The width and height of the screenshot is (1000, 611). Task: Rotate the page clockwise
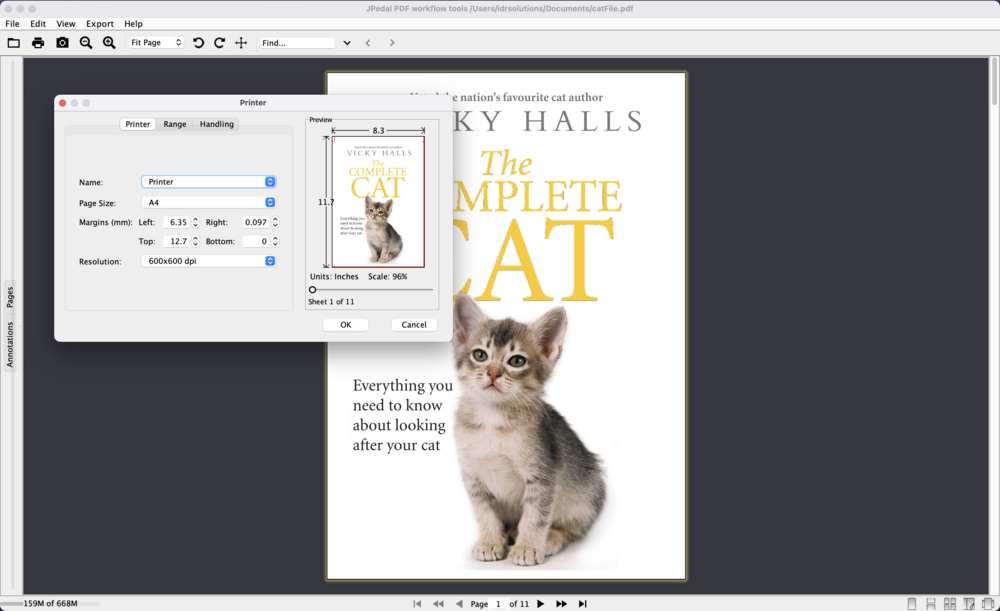click(x=219, y=43)
